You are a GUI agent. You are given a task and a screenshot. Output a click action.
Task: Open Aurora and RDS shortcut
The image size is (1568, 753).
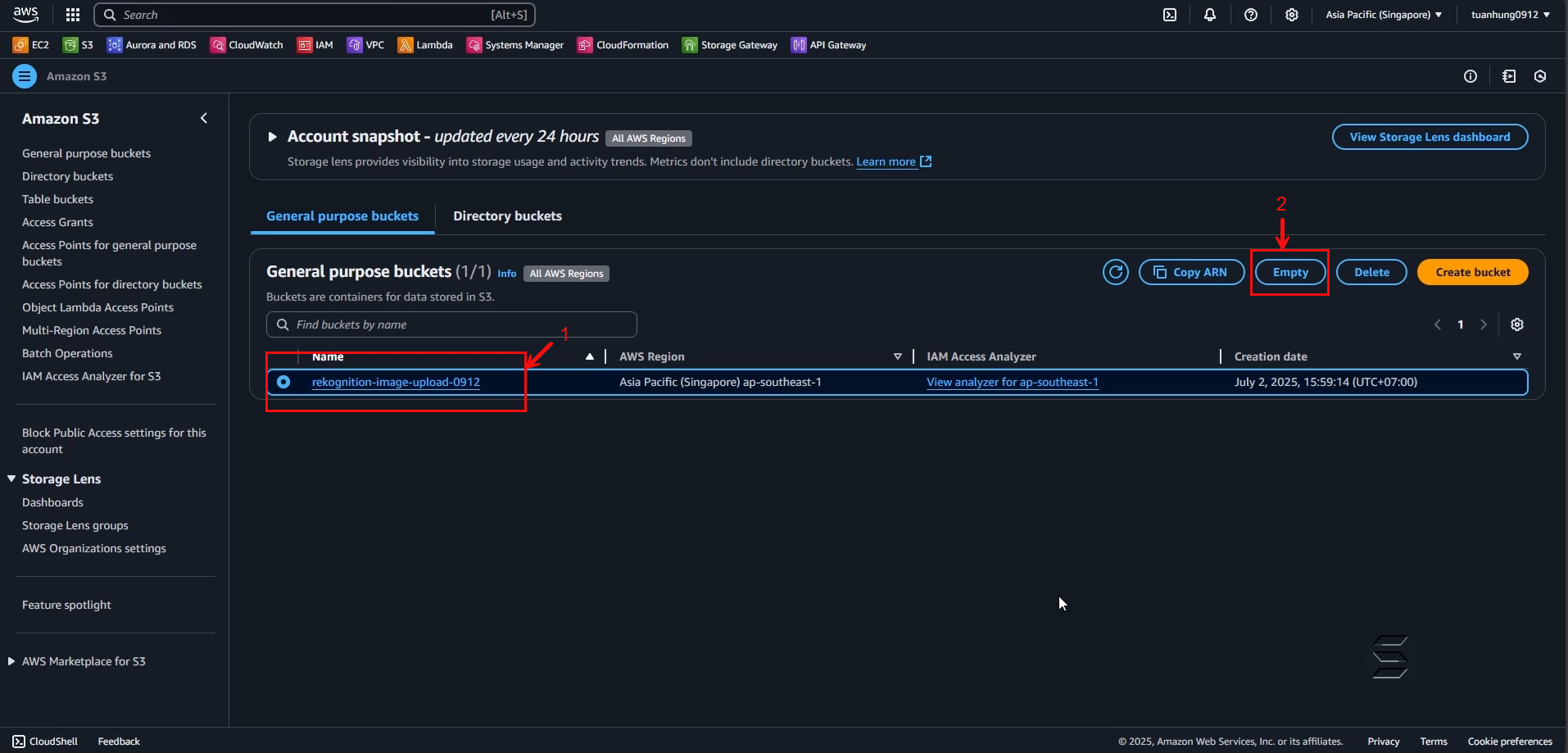pyautogui.click(x=152, y=45)
